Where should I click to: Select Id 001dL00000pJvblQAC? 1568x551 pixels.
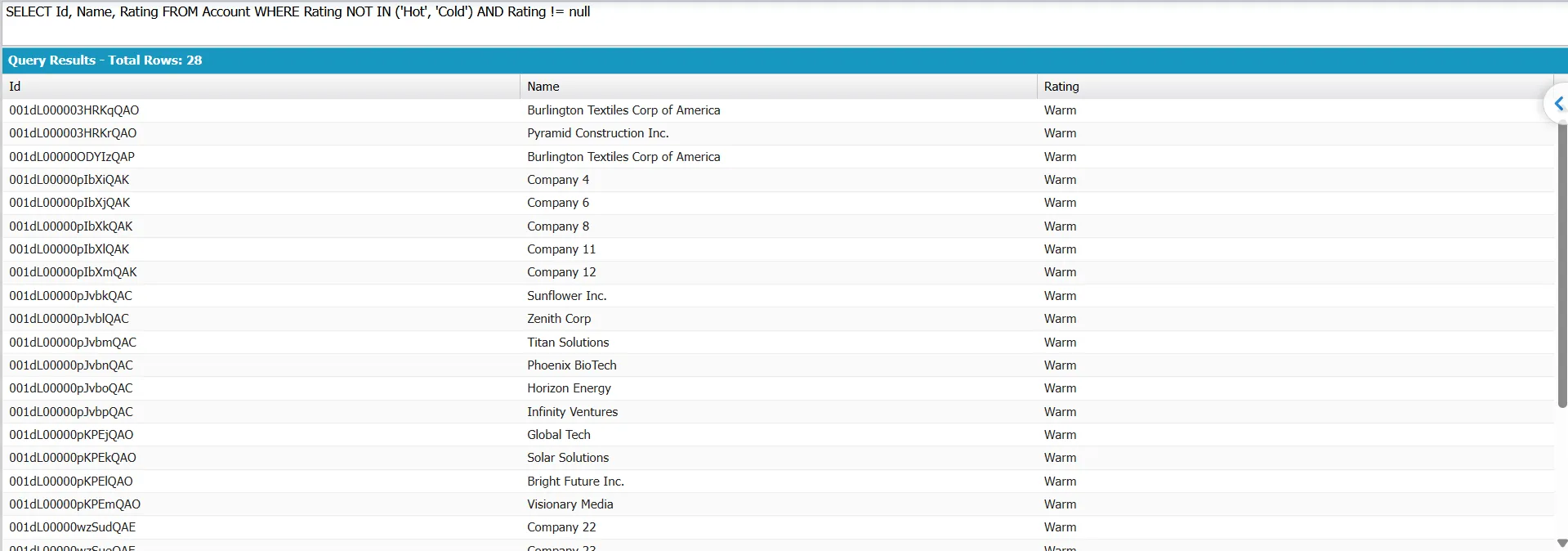coord(69,319)
